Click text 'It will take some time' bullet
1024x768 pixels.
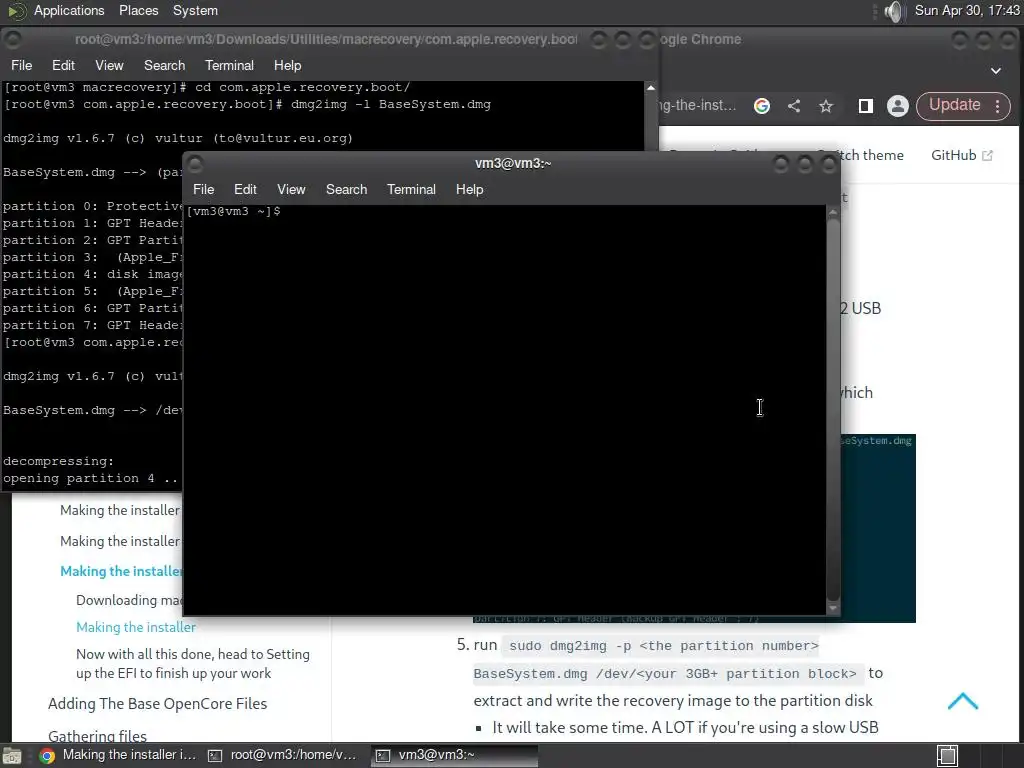pos(685,728)
